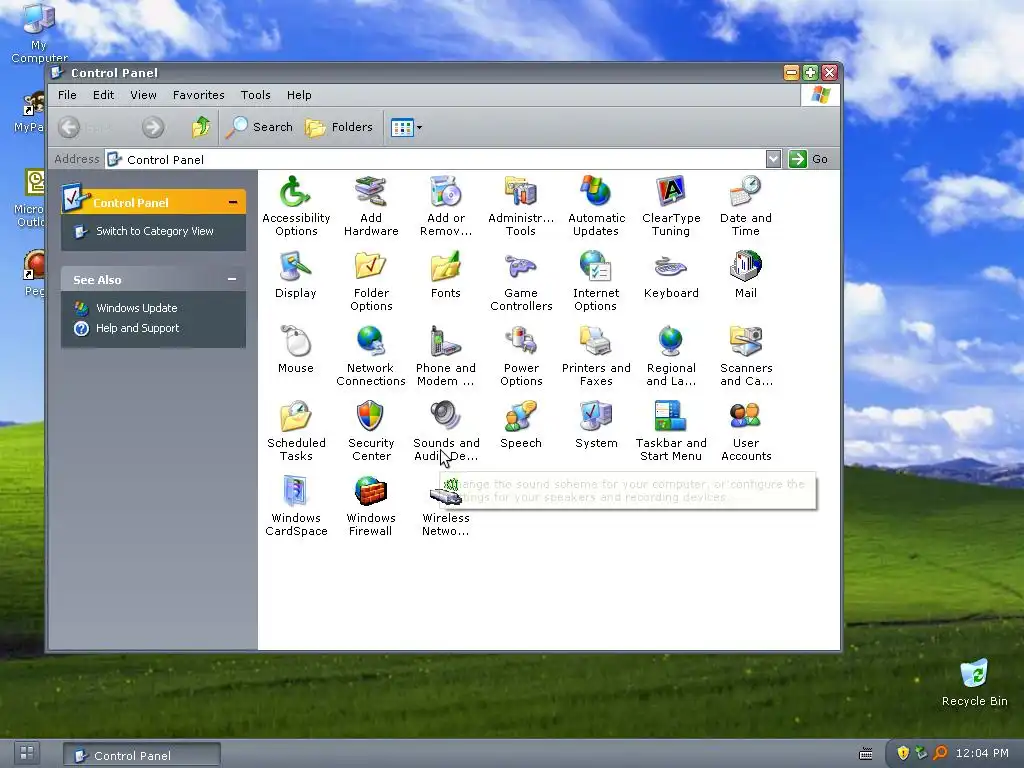Screen dimensions: 1024x768
Task: Open the Views dropdown button
Action: click(x=406, y=127)
